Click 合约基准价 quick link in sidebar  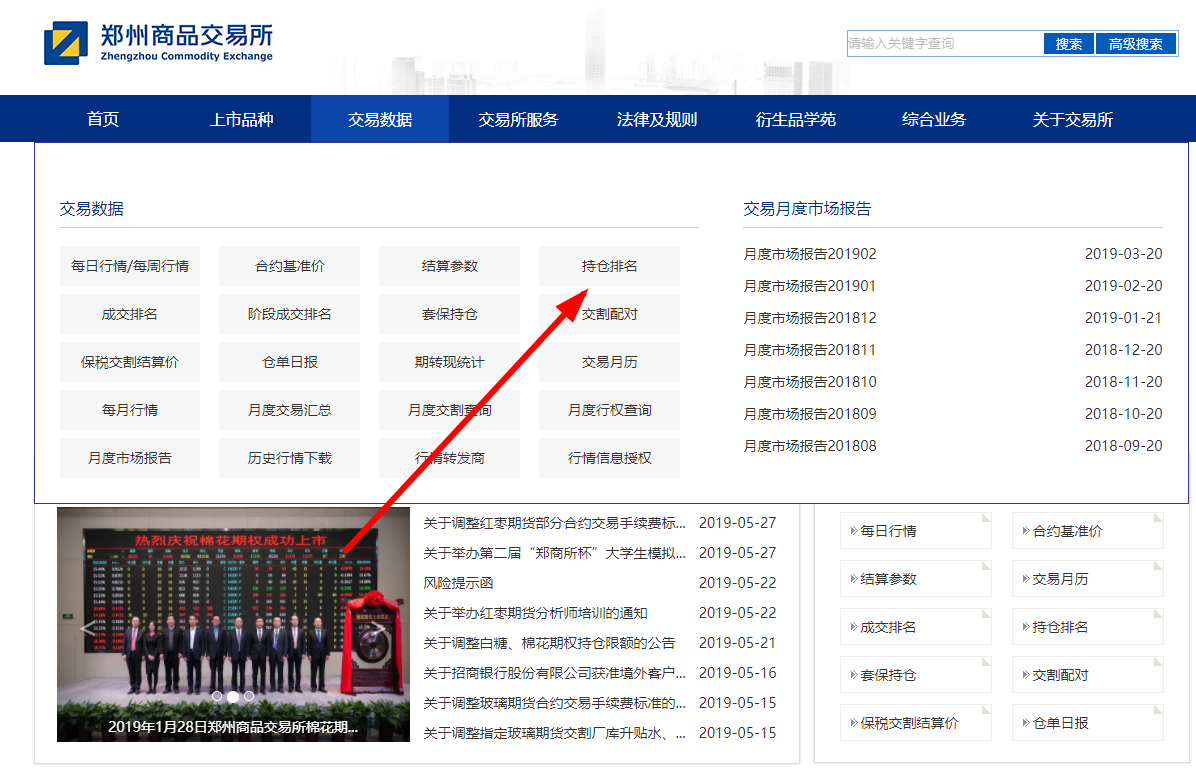pyautogui.click(x=1088, y=531)
